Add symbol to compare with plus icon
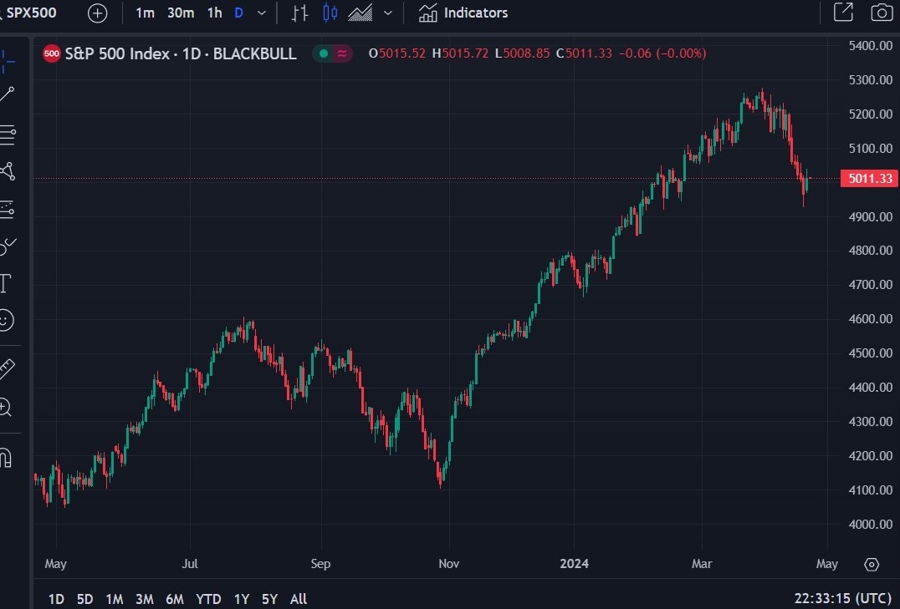900x609 pixels. tap(98, 13)
